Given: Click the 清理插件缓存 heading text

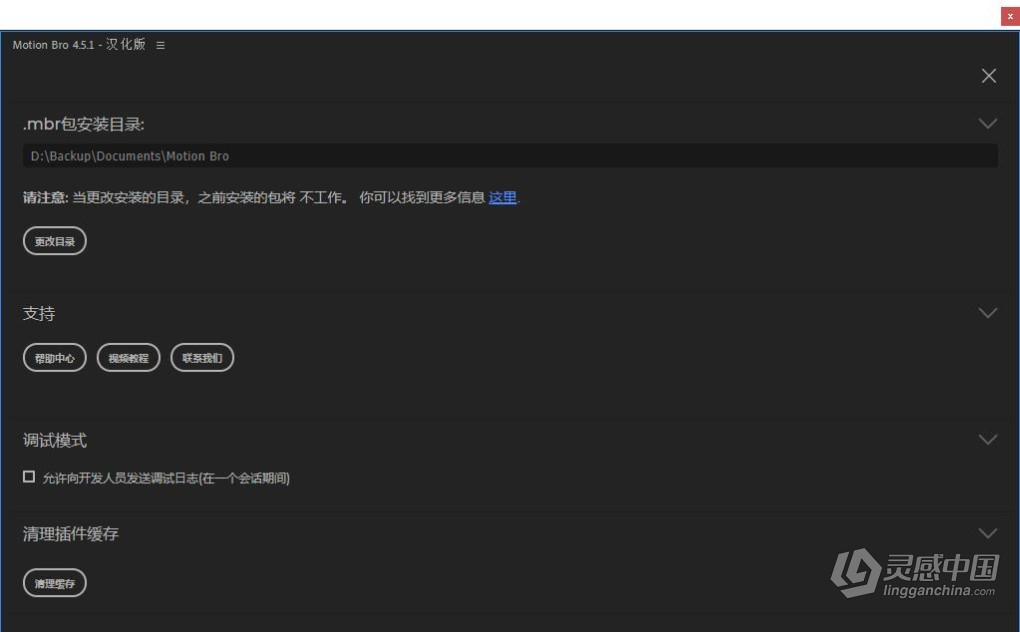Looking at the screenshot, I should (71, 534).
